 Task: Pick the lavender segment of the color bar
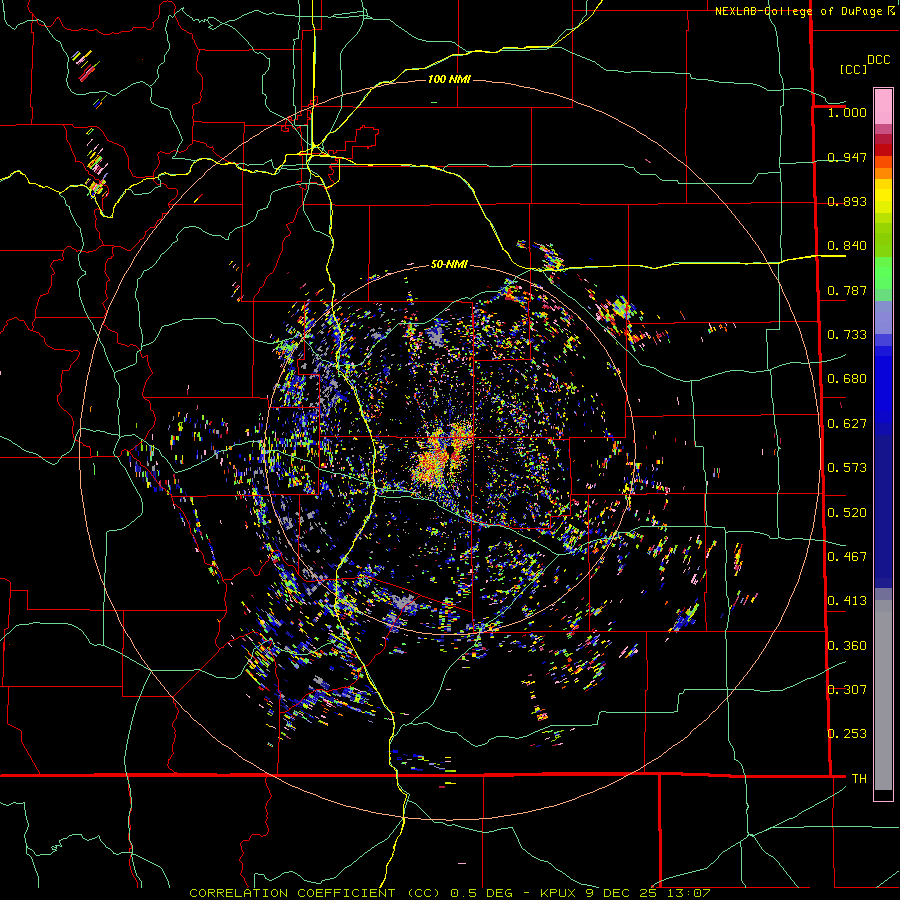[883, 317]
